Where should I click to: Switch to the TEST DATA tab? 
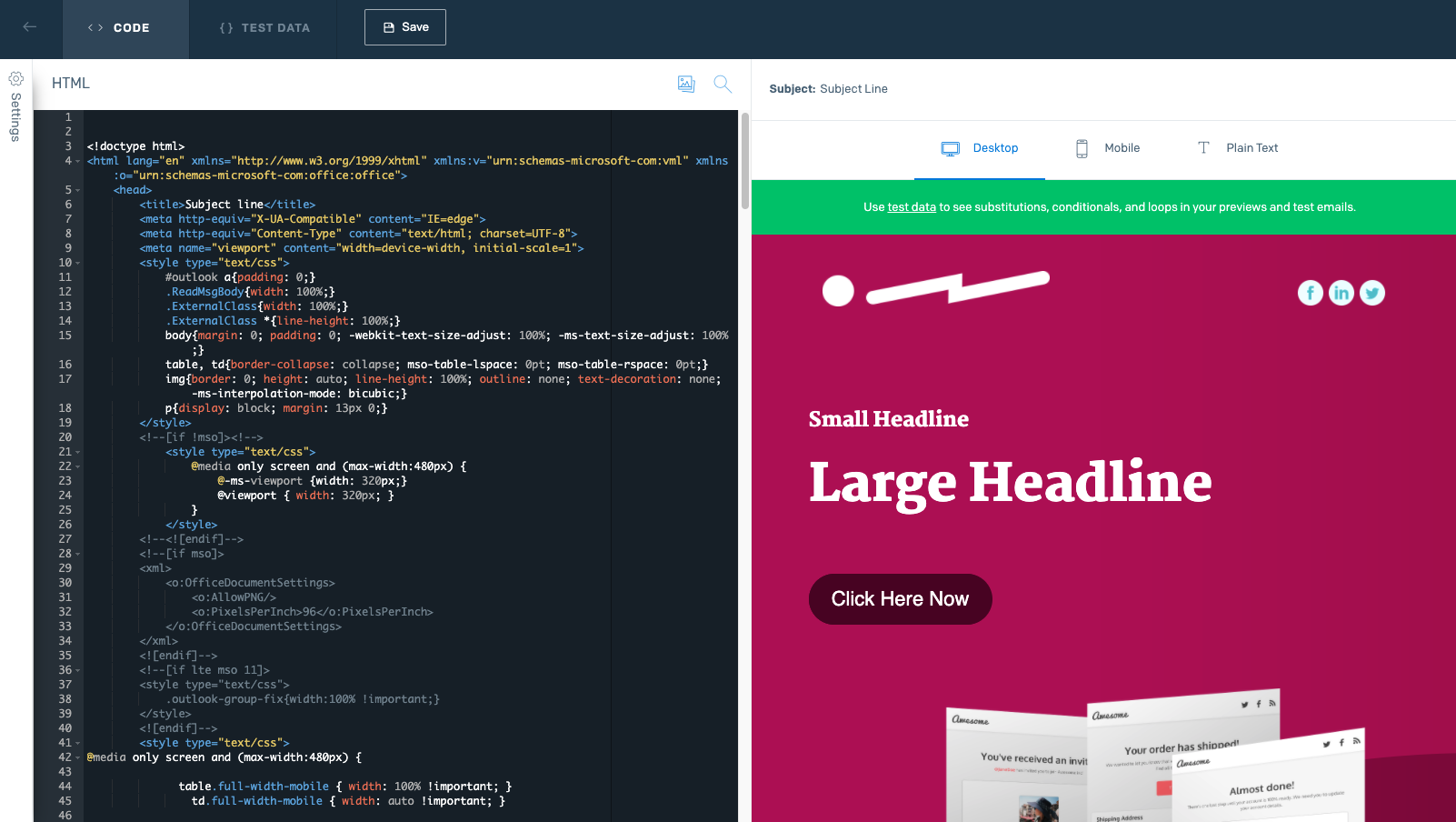264,28
